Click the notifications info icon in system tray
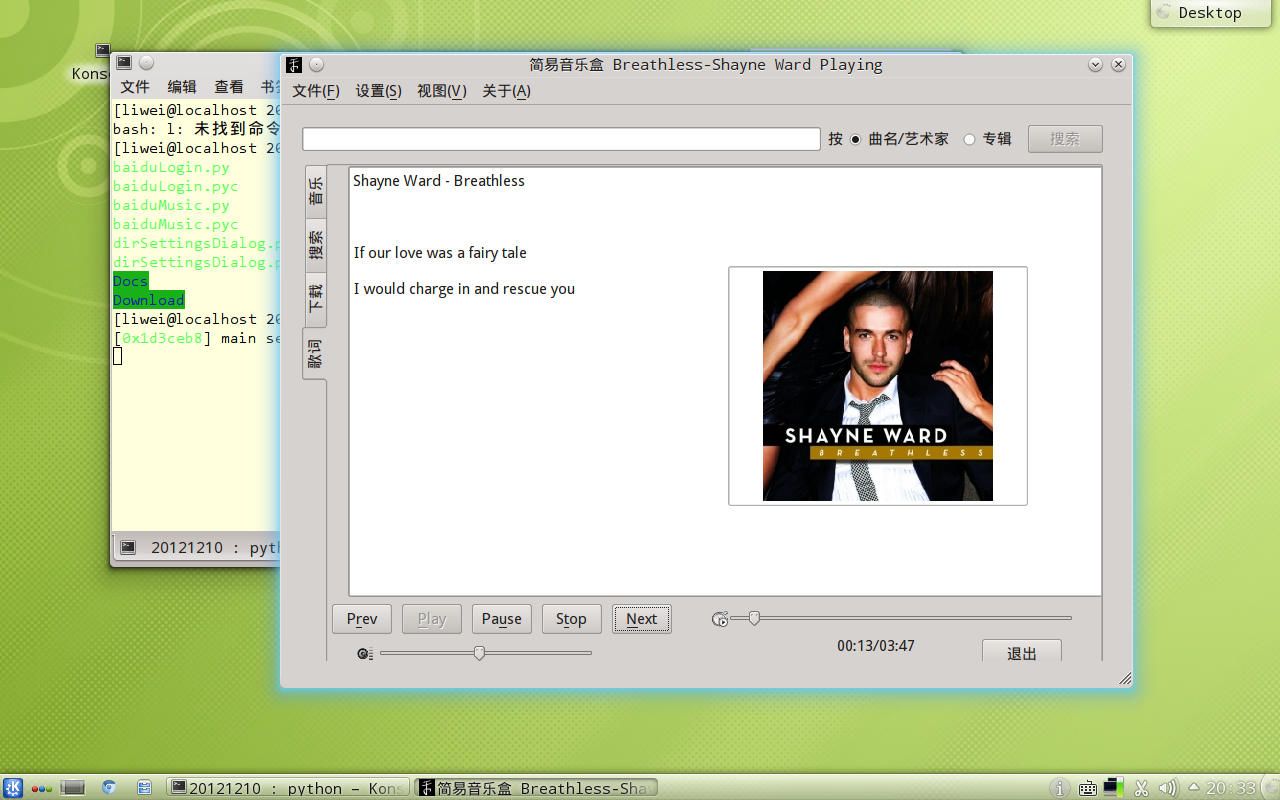The image size is (1280, 800). coord(1062,788)
